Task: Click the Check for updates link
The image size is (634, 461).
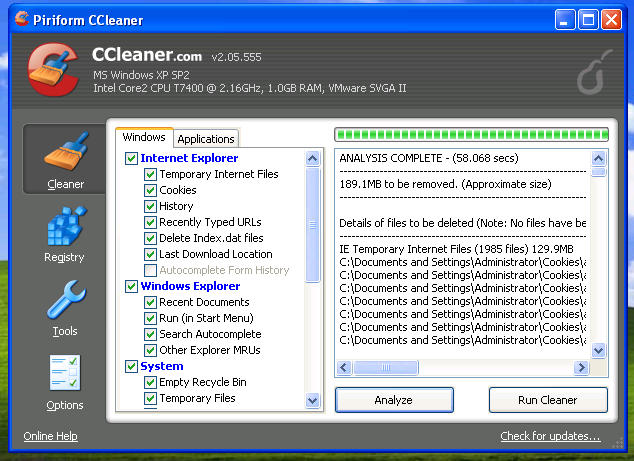Action: tap(550, 436)
